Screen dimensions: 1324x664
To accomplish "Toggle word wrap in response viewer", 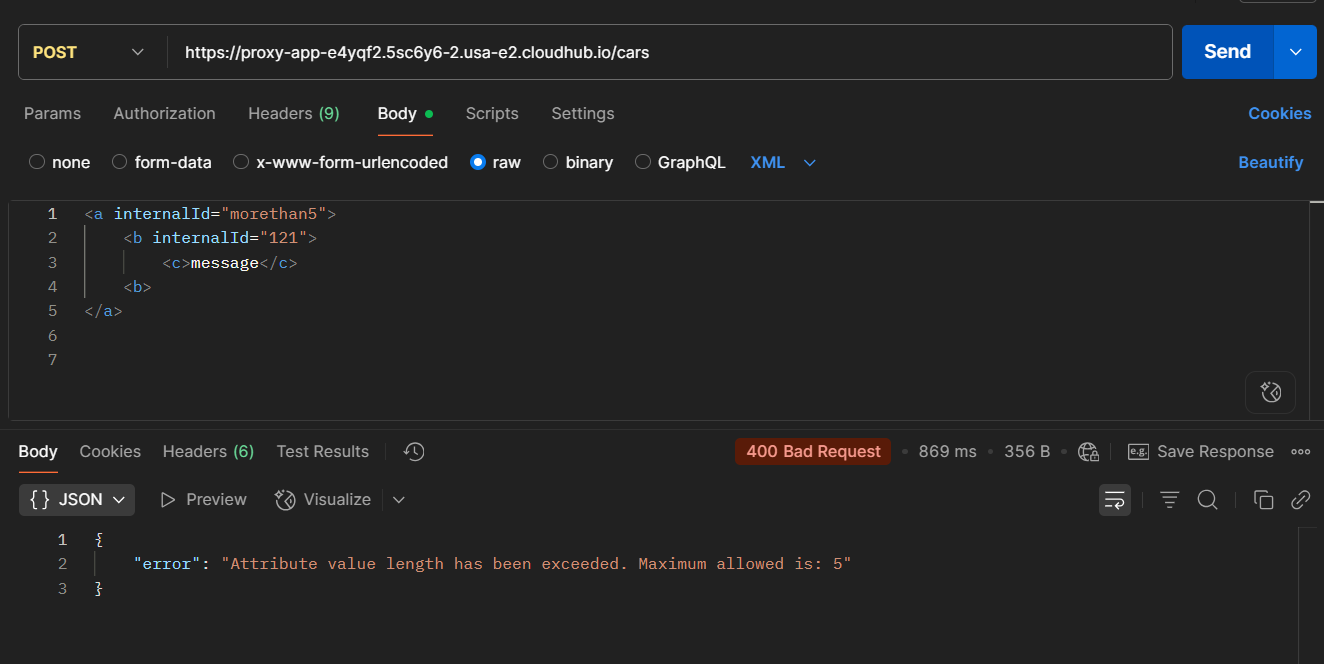I will pyautogui.click(x=1115, y=500).
